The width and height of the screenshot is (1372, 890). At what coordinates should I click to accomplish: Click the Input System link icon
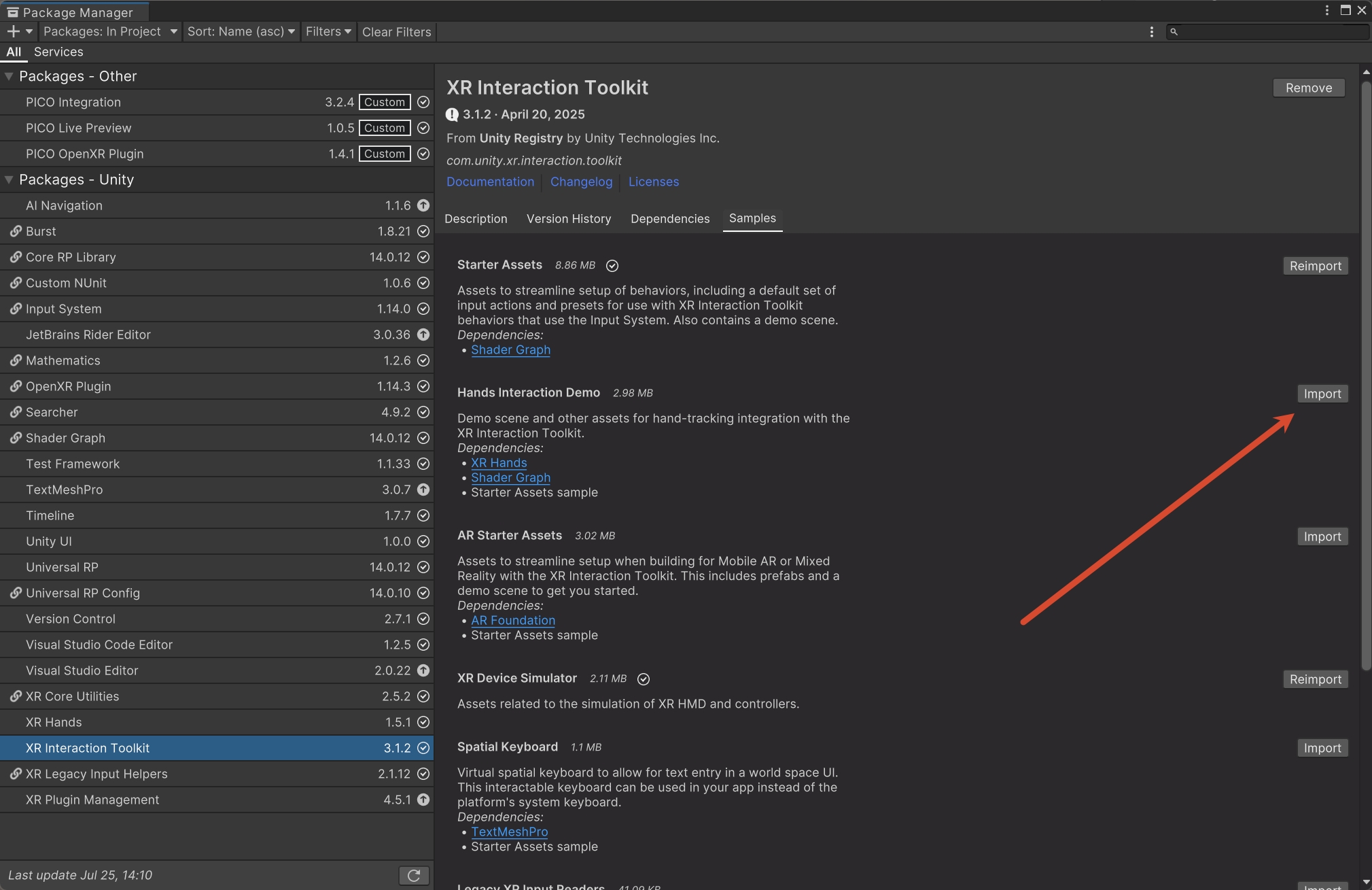click(16, 309)
